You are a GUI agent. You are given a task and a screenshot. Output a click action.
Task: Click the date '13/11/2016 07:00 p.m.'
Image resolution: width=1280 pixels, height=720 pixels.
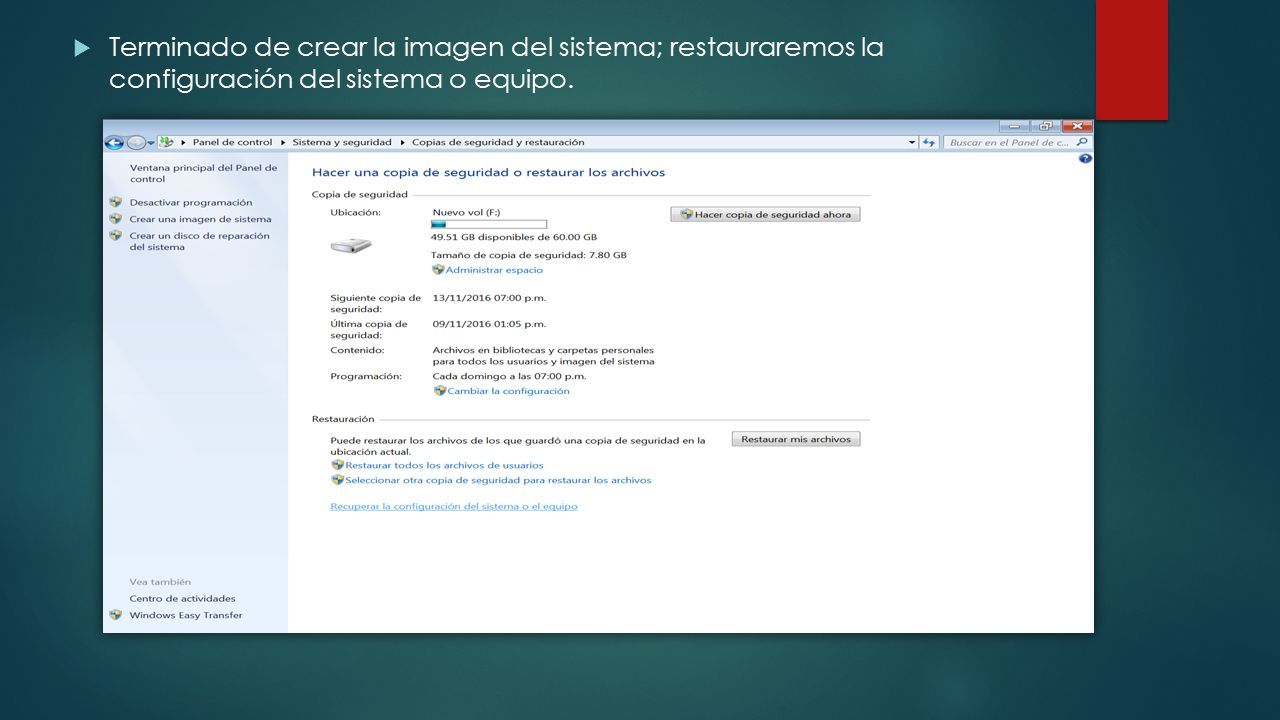489,298
